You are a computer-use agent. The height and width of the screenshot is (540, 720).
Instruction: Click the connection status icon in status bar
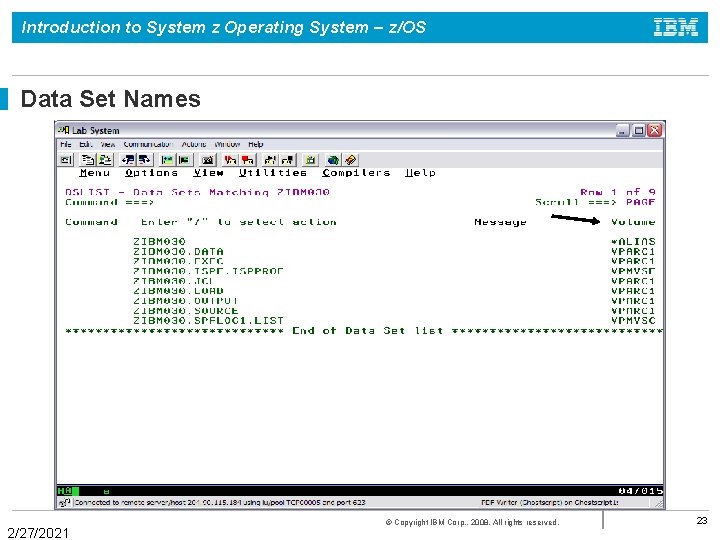[65, 503]
